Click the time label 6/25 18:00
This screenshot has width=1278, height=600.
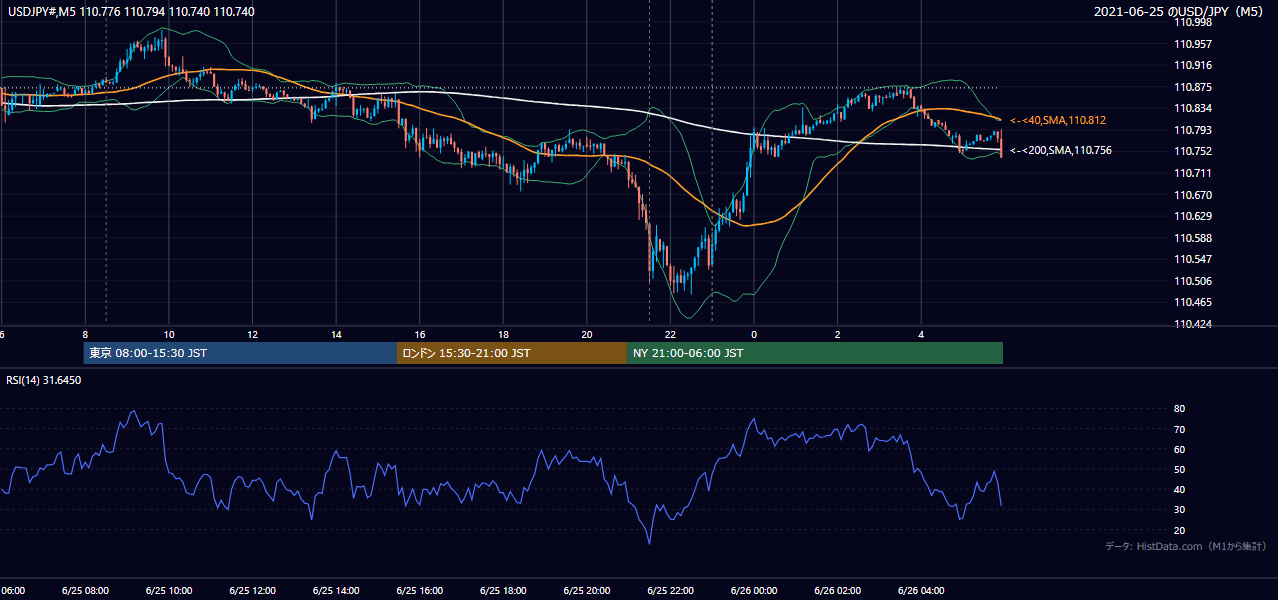503,591
